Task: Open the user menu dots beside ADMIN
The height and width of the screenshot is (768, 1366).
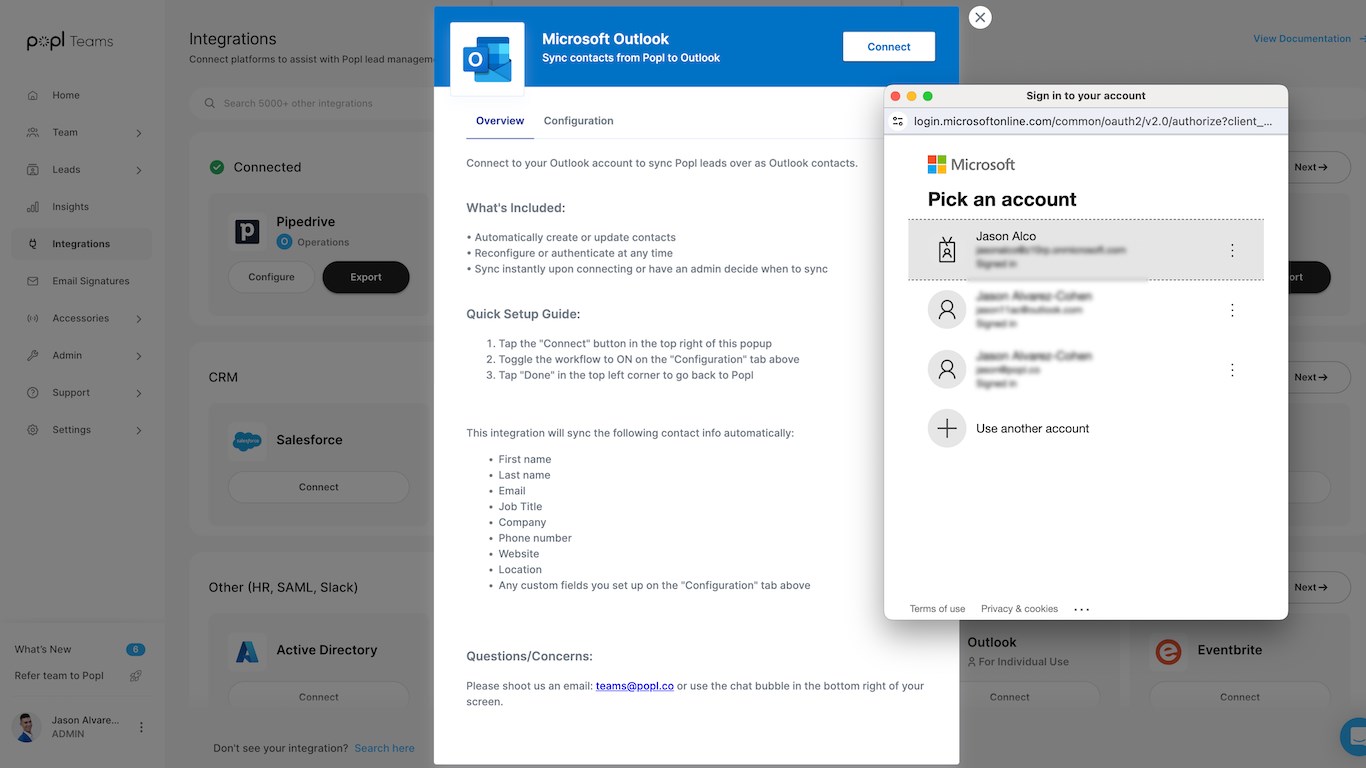Action: point(141,727)
